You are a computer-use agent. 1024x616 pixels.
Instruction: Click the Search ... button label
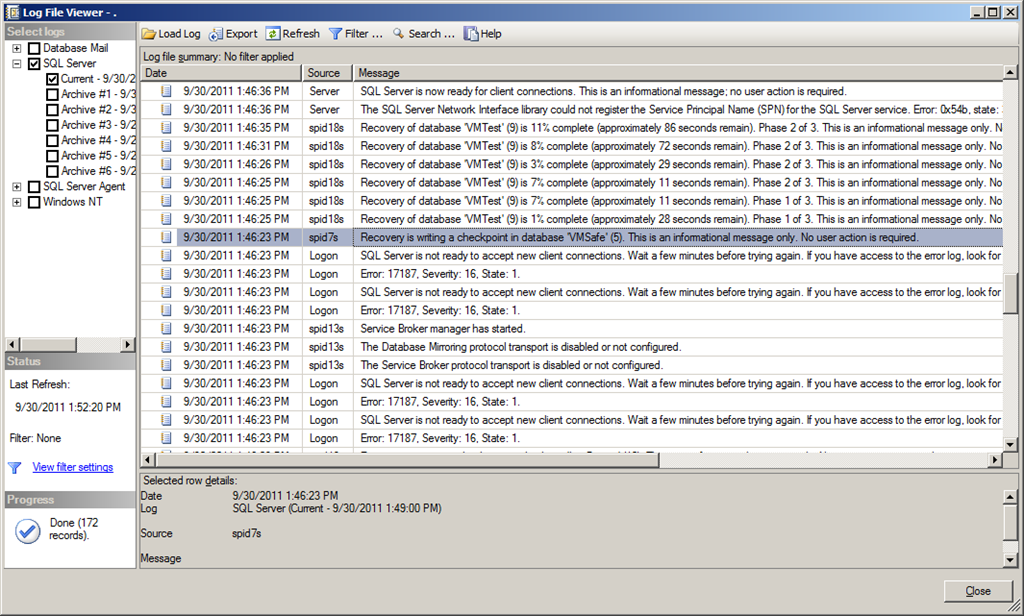(x=431, y=34)
